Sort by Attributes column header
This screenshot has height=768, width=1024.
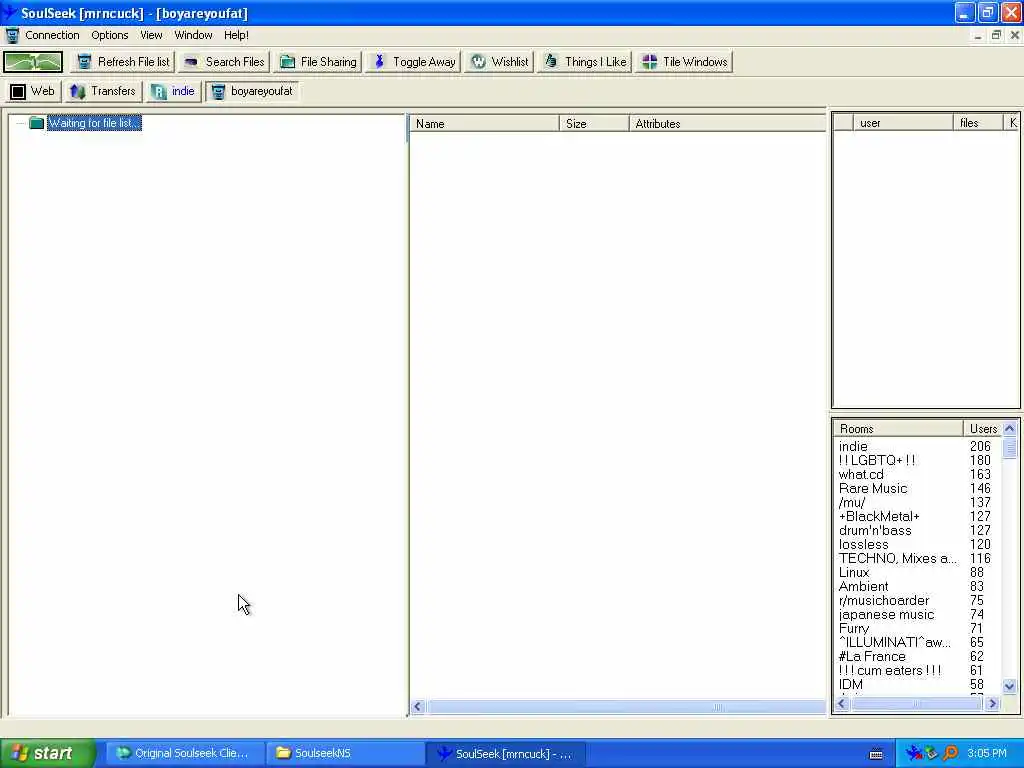728,123
